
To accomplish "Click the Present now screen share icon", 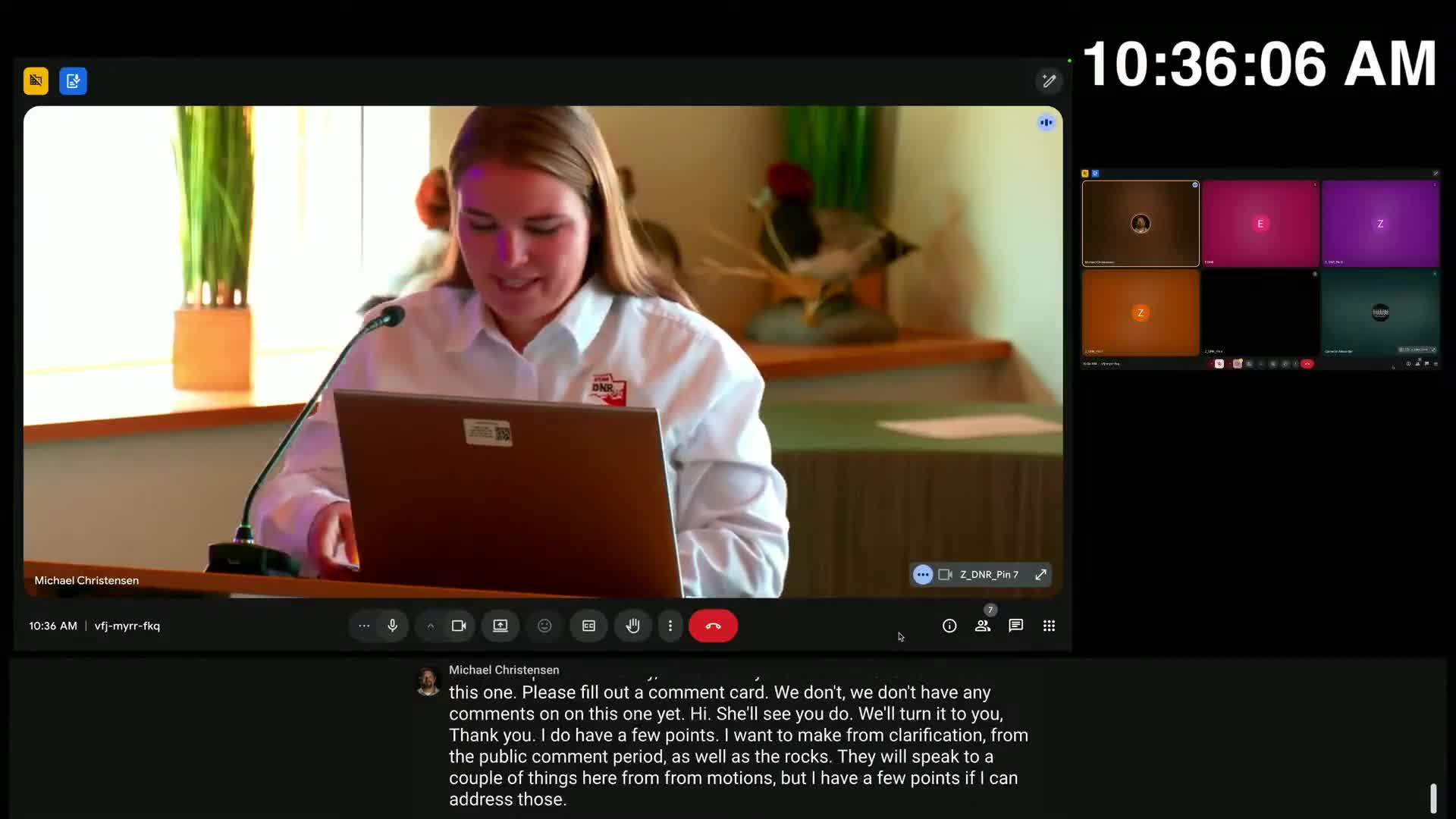I will click(500, 626).
